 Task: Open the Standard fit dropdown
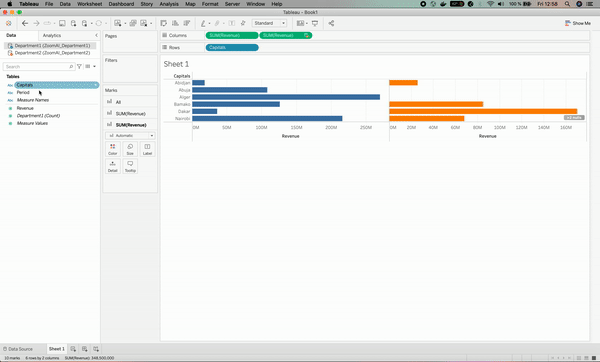(269, 23)
